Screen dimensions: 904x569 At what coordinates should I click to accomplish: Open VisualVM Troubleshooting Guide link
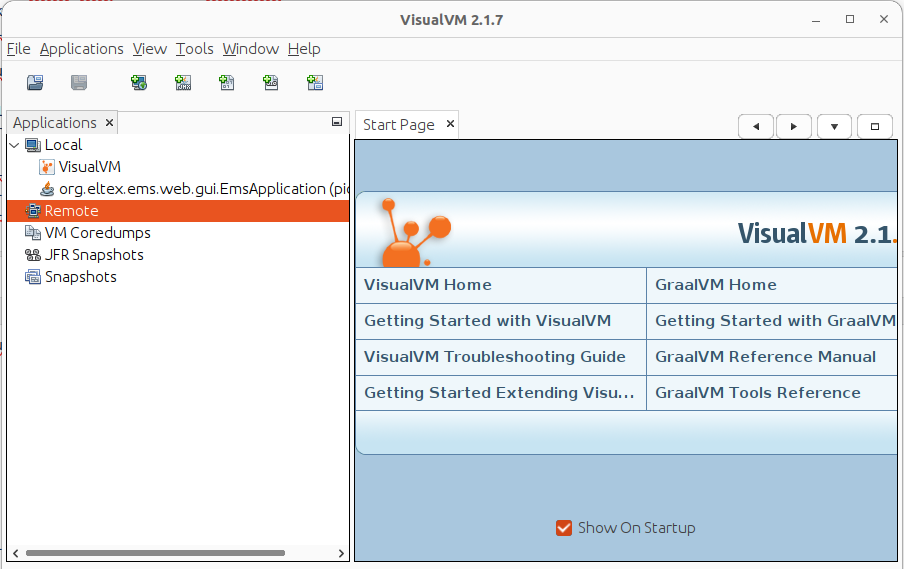(x=495, y=357)
